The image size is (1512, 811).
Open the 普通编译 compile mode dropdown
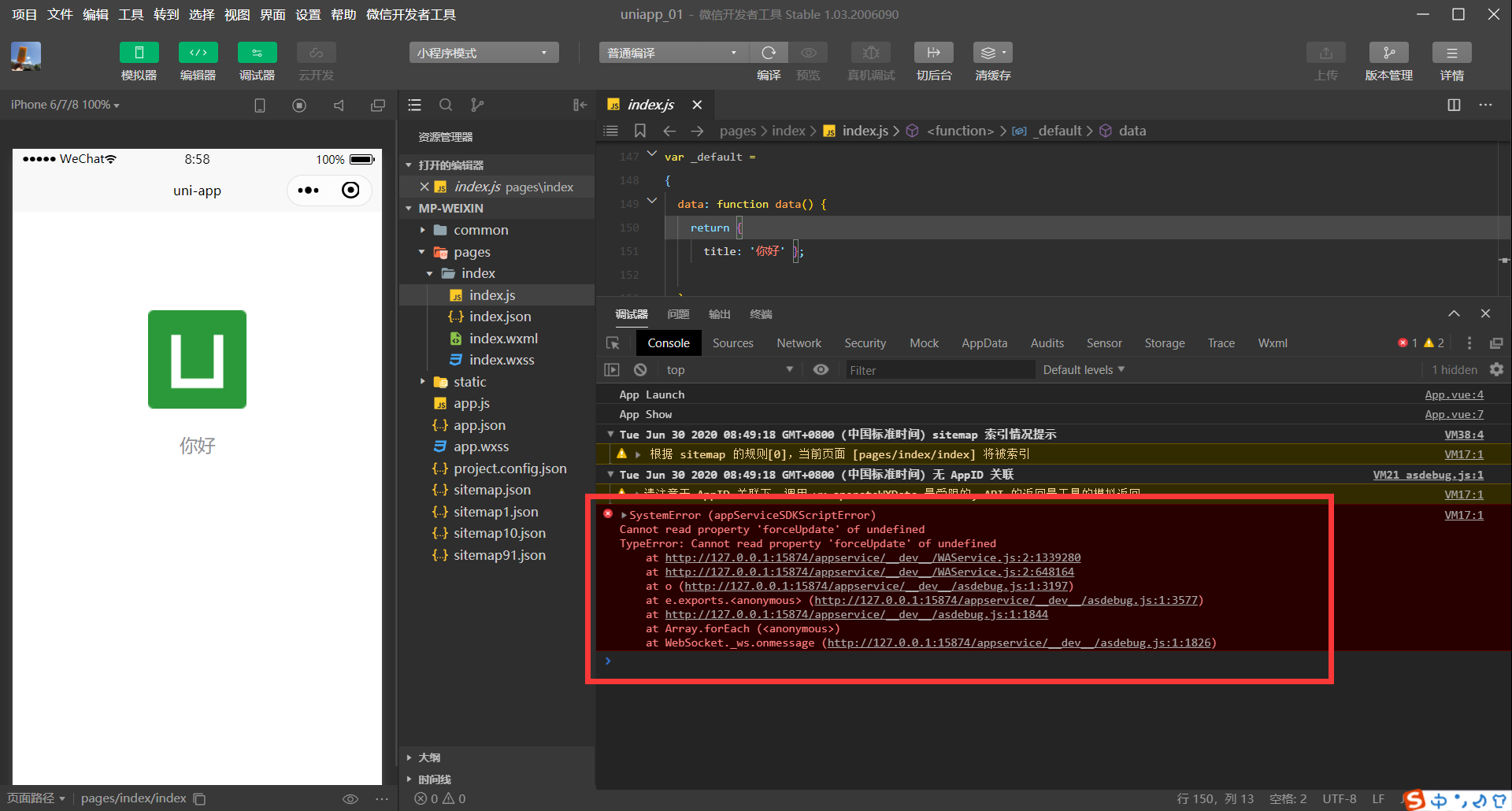point(673,52)
